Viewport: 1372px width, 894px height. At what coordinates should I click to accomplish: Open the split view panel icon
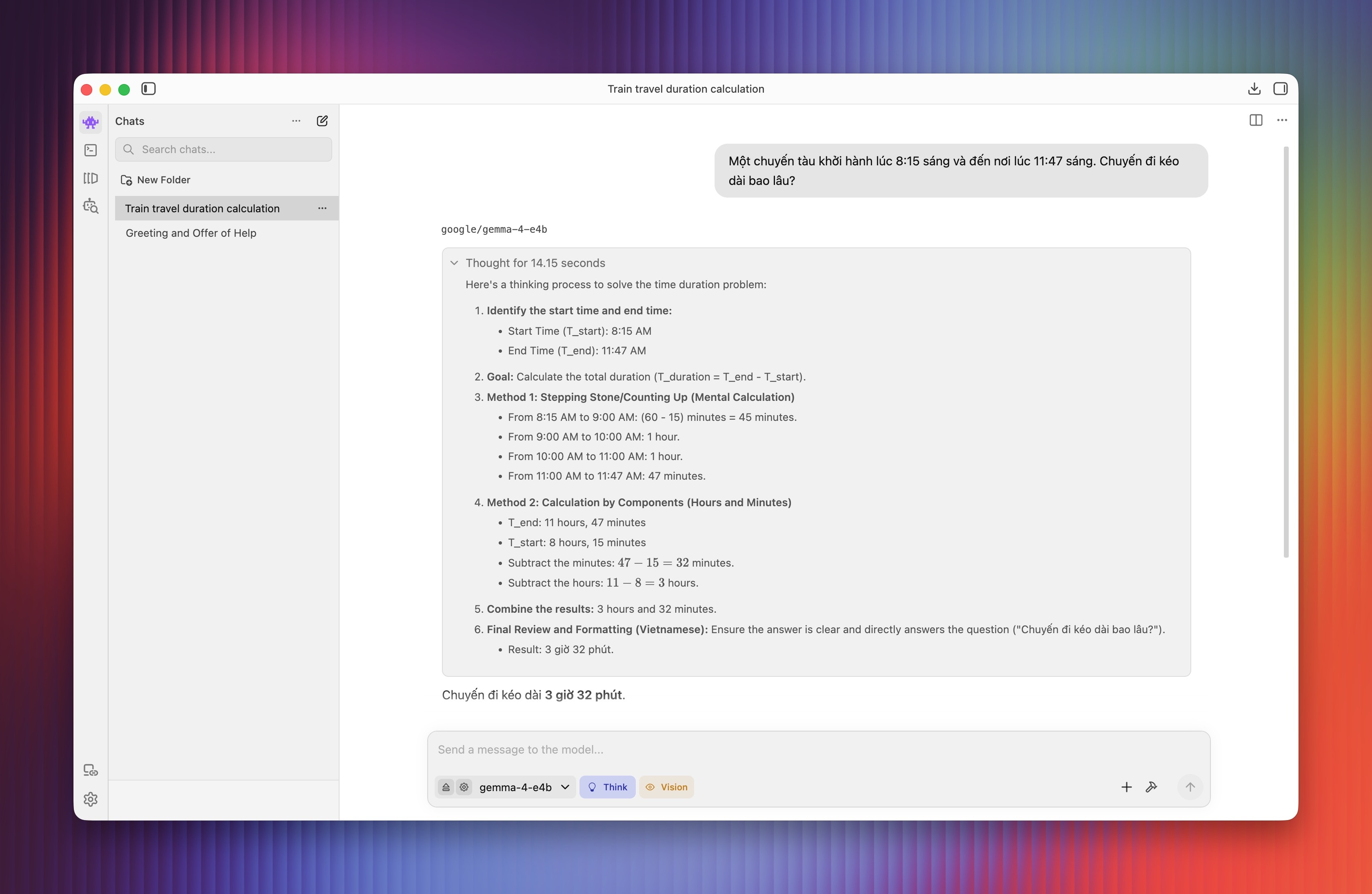[x=1256, y=120]
